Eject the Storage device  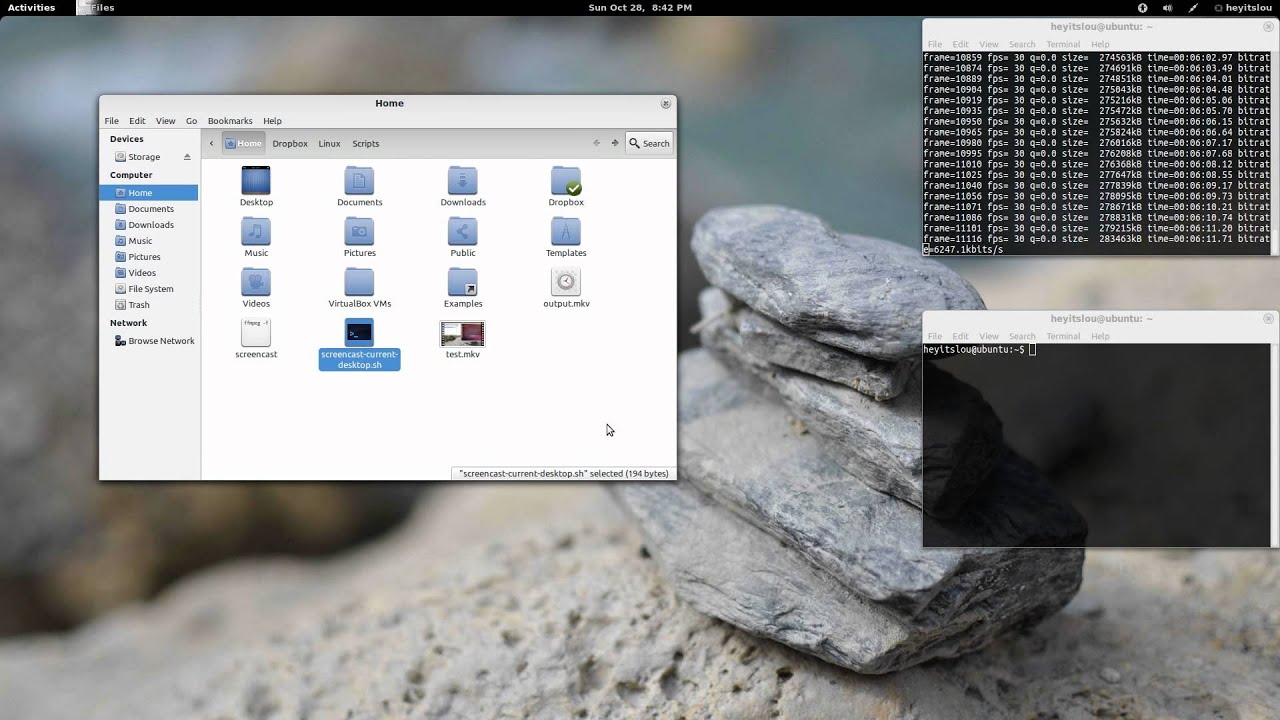(187, 157)
